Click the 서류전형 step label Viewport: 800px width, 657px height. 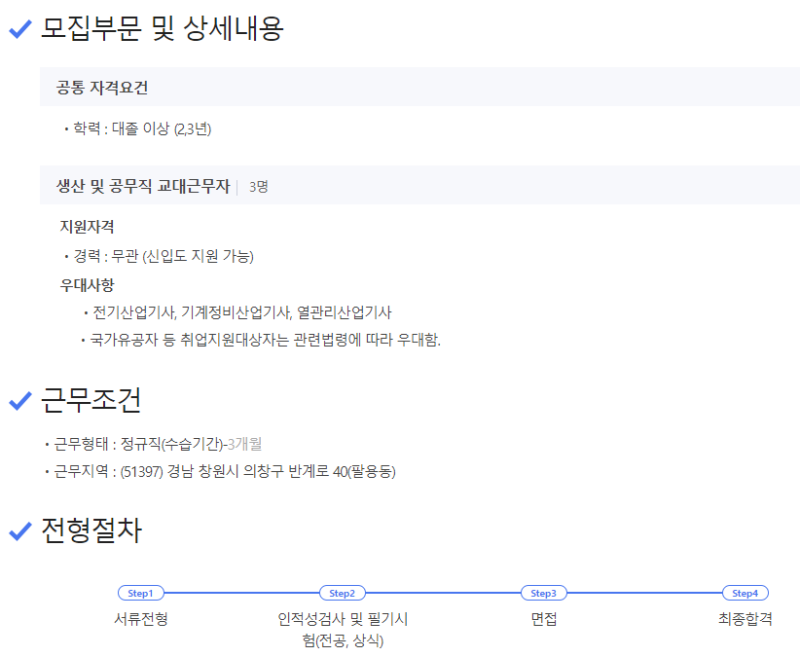pyautogui.click(x=141, y=619)
